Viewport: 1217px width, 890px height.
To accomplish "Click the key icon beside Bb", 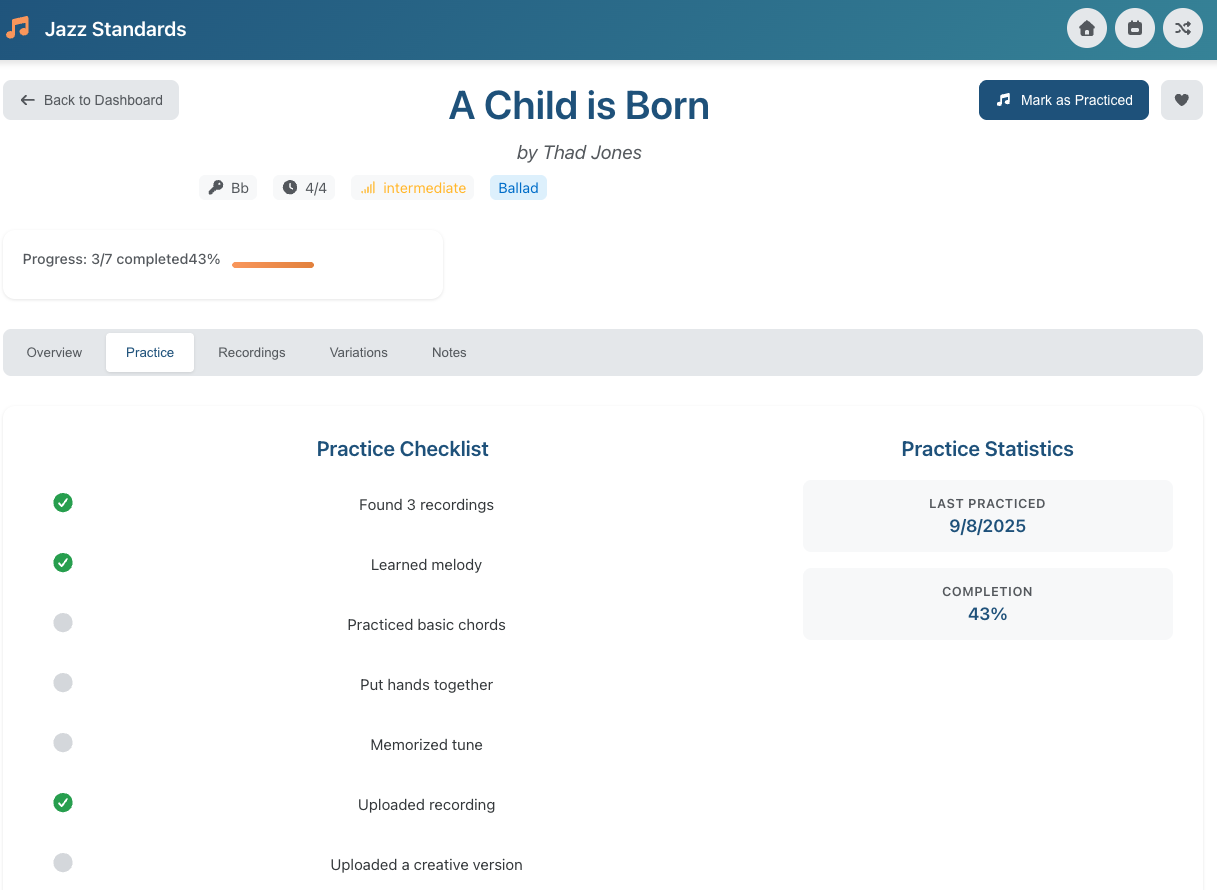I will 215,188.
